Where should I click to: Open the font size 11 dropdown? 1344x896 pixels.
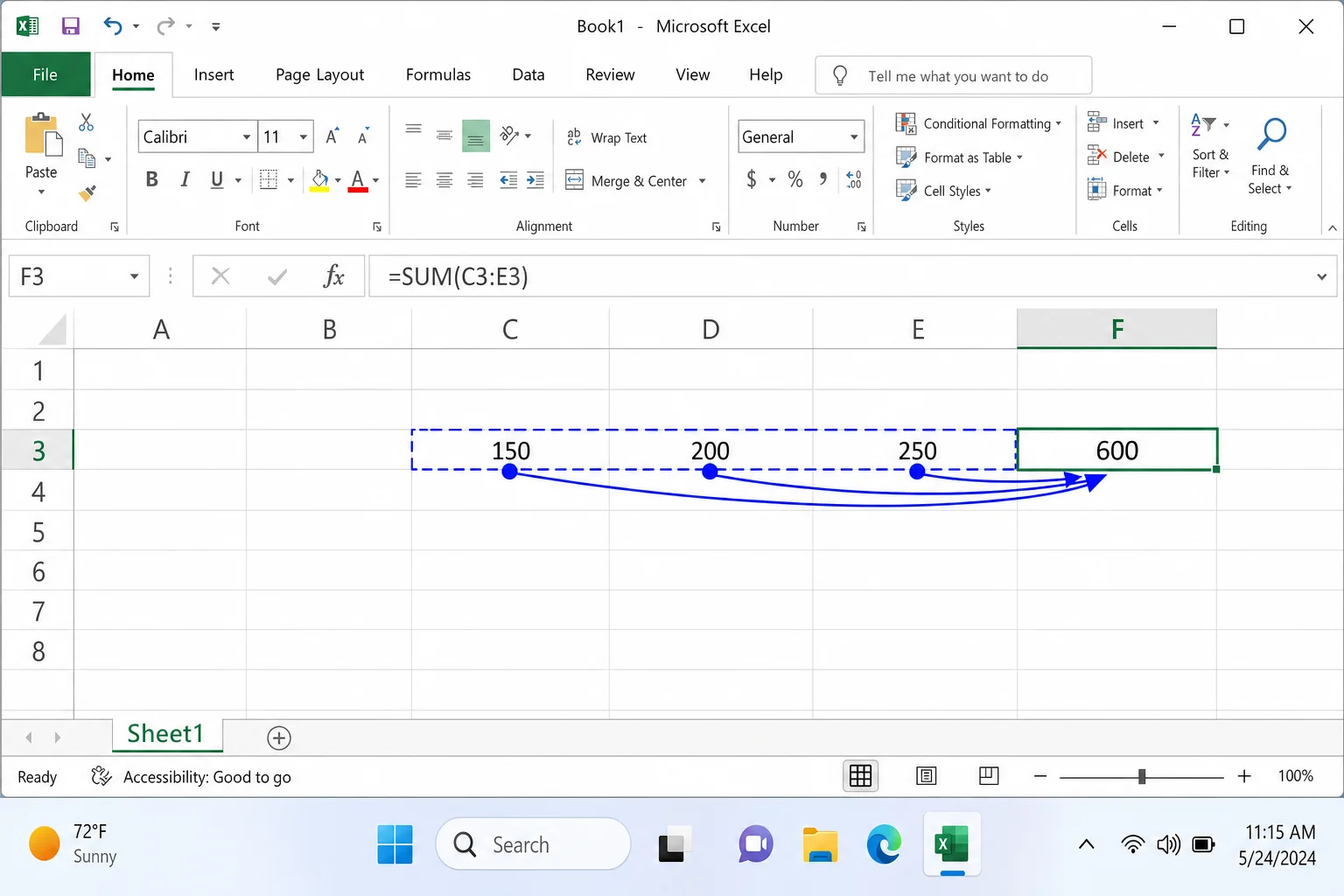(x=304, y=136)
